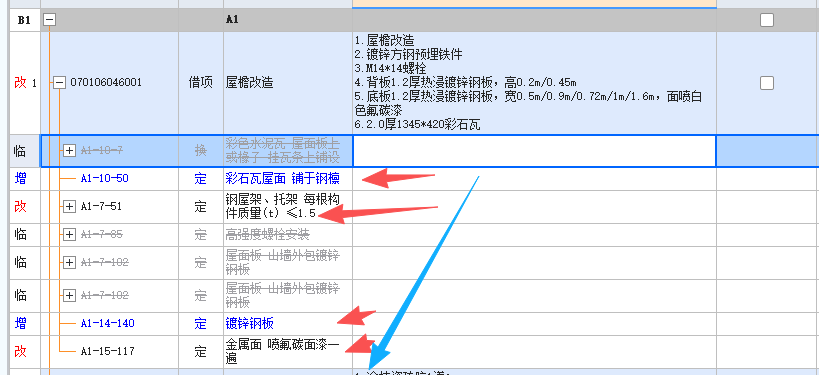819x375 pixels.
Task: Expand the A1-7-85 row
Action: click(x=69, y=235)
